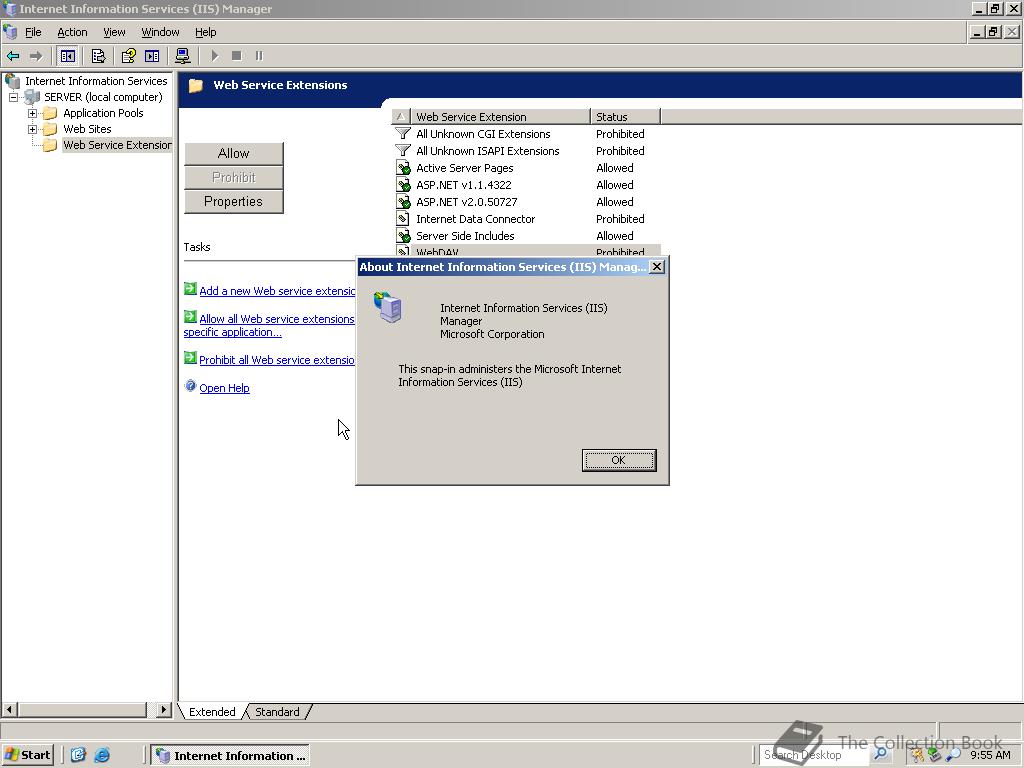Click the Status column header

point(626,117)
